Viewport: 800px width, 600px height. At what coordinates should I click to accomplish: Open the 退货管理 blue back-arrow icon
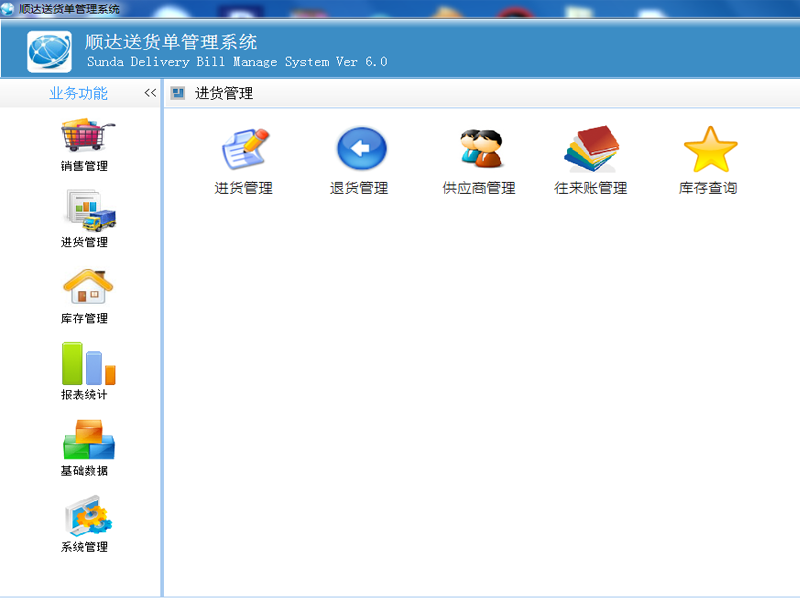(x=360, y=150)
